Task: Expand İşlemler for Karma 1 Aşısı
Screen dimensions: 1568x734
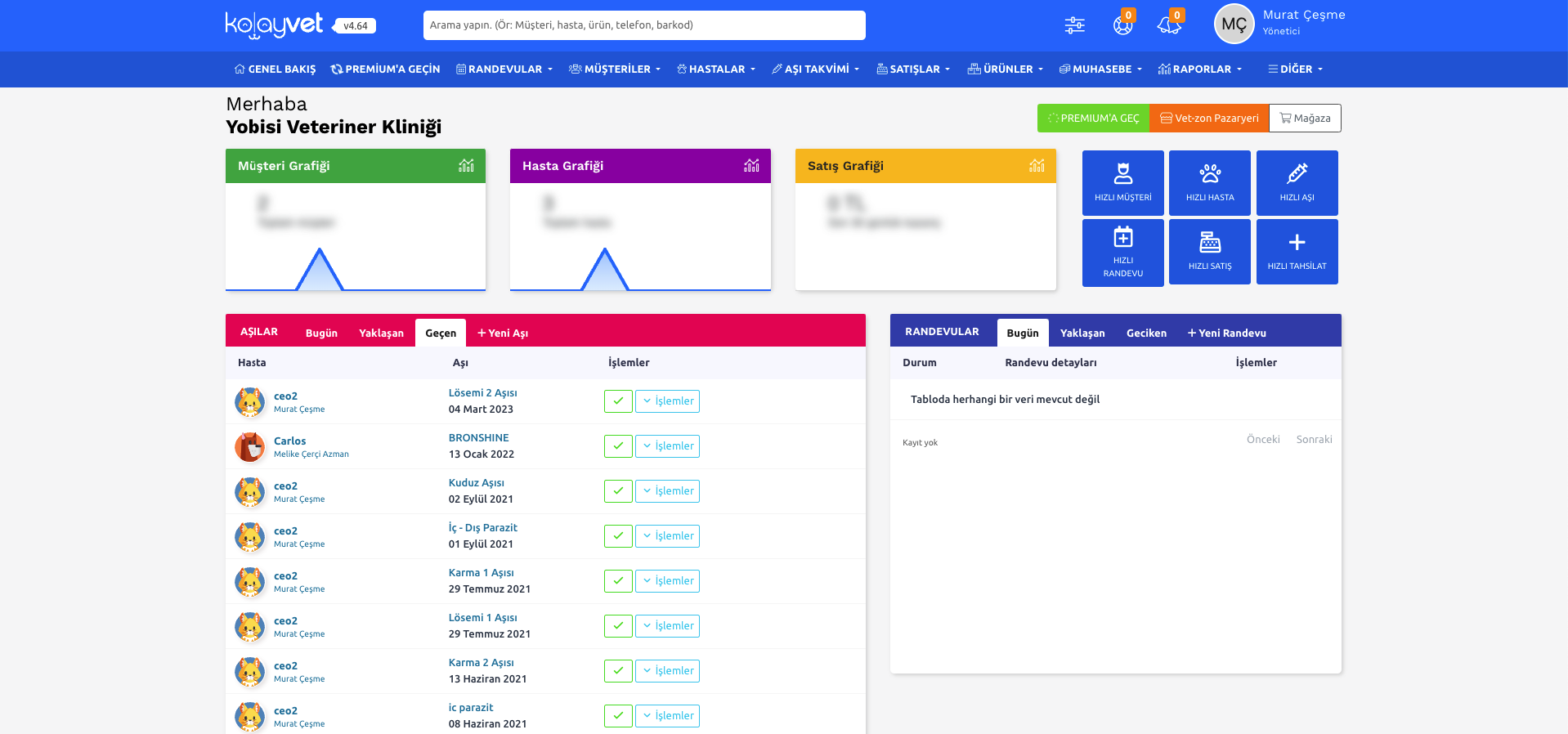Action: click(x=667, y=581)
